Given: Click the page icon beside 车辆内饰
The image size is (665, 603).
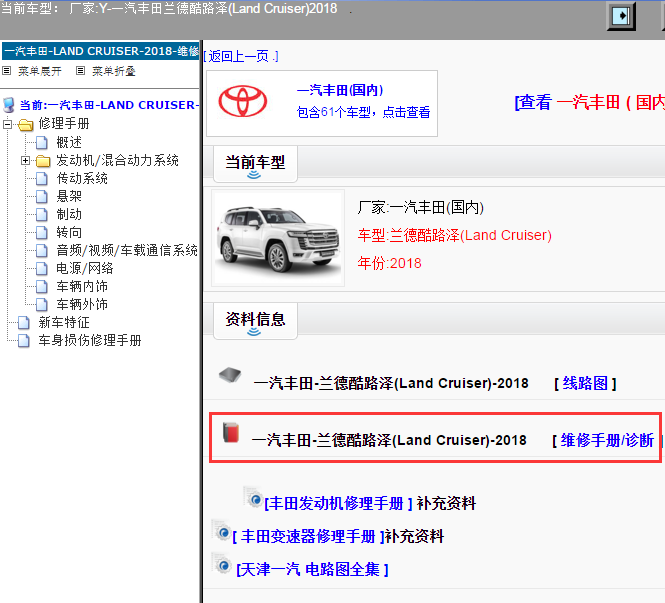Looking at the screenshot, I should coord(42,286).
